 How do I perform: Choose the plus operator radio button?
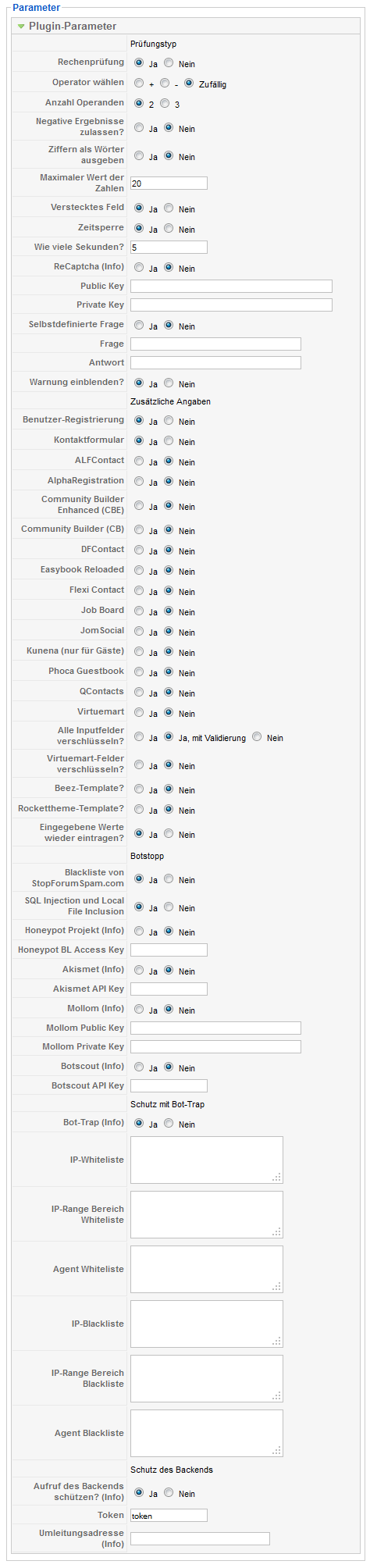pyautogui.click(x=139, y=84)
